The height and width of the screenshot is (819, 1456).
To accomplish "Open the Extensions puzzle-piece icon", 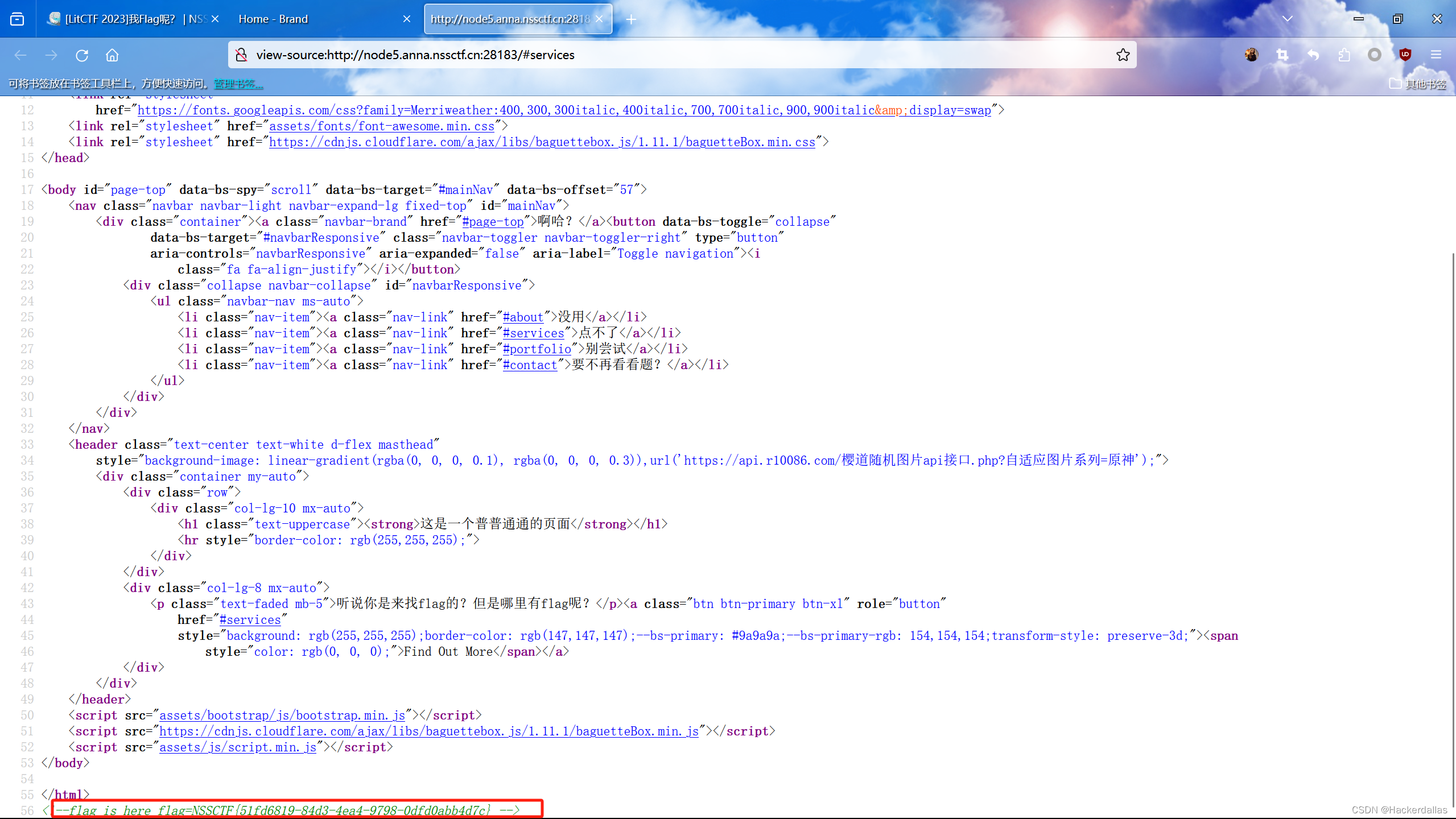I will point(1344,55).
